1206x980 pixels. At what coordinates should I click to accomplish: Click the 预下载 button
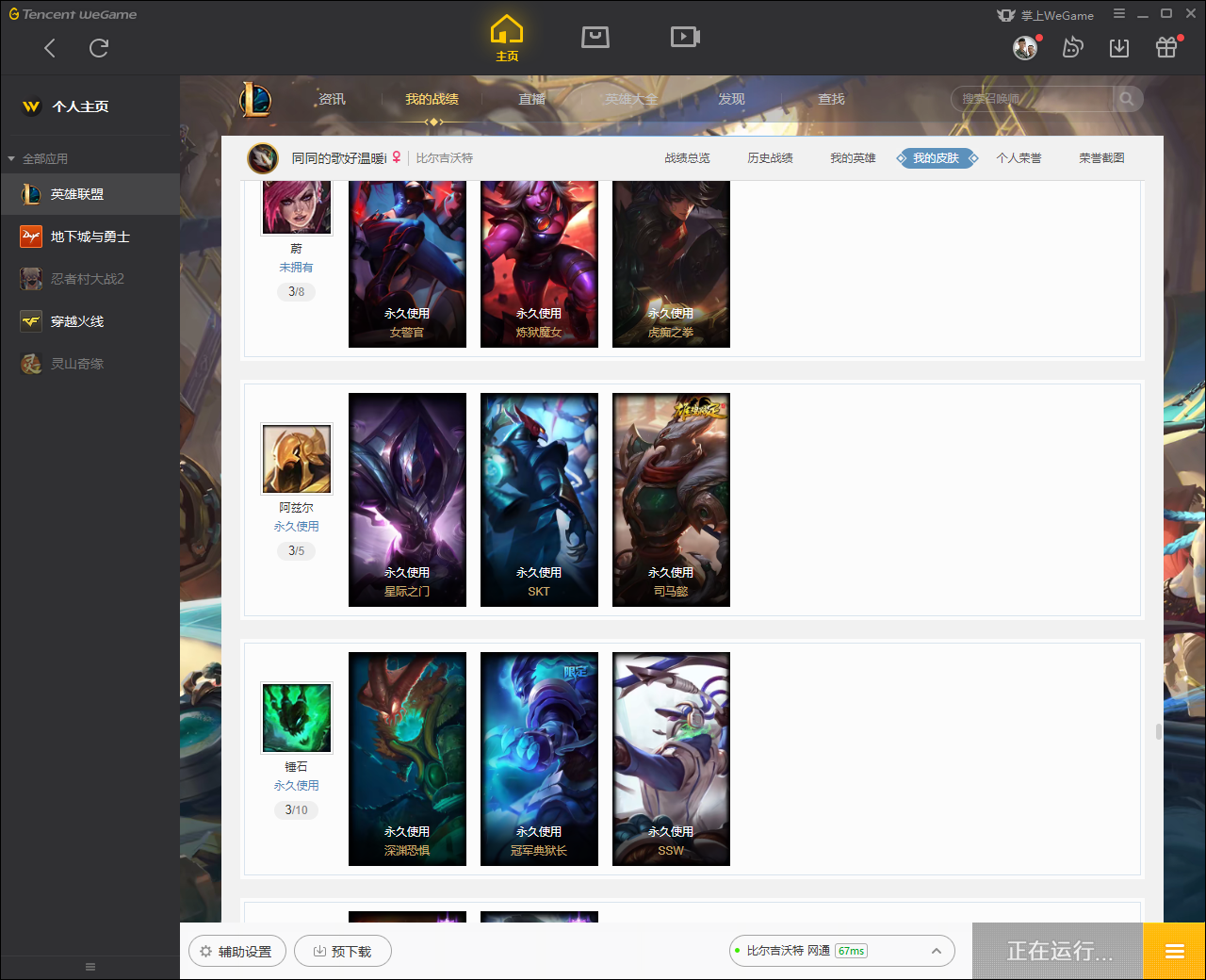coord(343,952)
